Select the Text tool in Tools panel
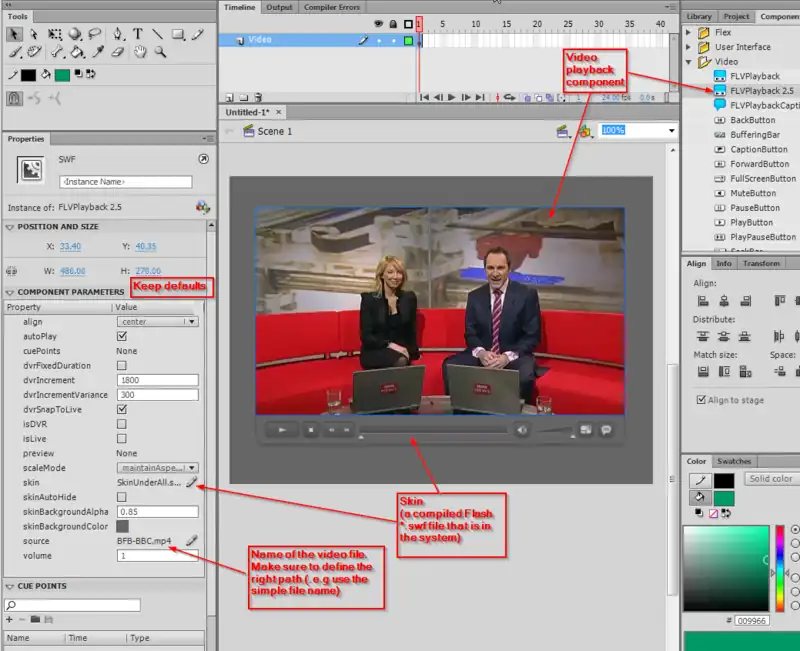The height and width of the screenshot is (651, 800). pos(137,34)
